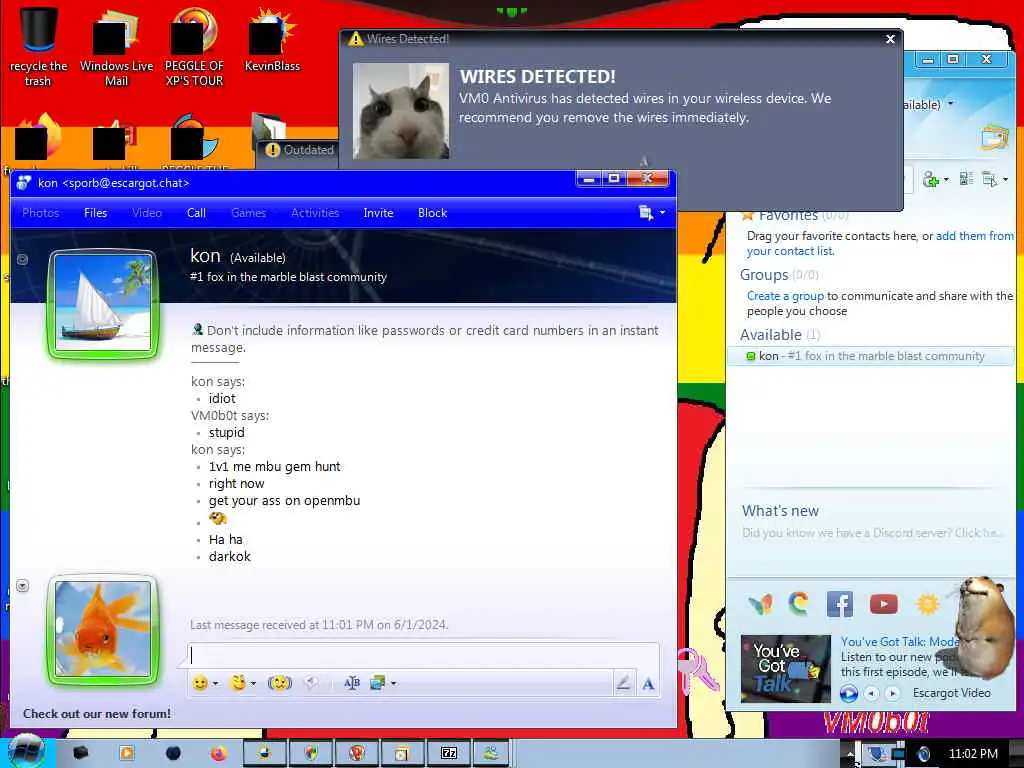Image resolution: width=1024 pixels, height=768 pixels.
Task: Click the Available group header
Action: (x=780, y=335)
